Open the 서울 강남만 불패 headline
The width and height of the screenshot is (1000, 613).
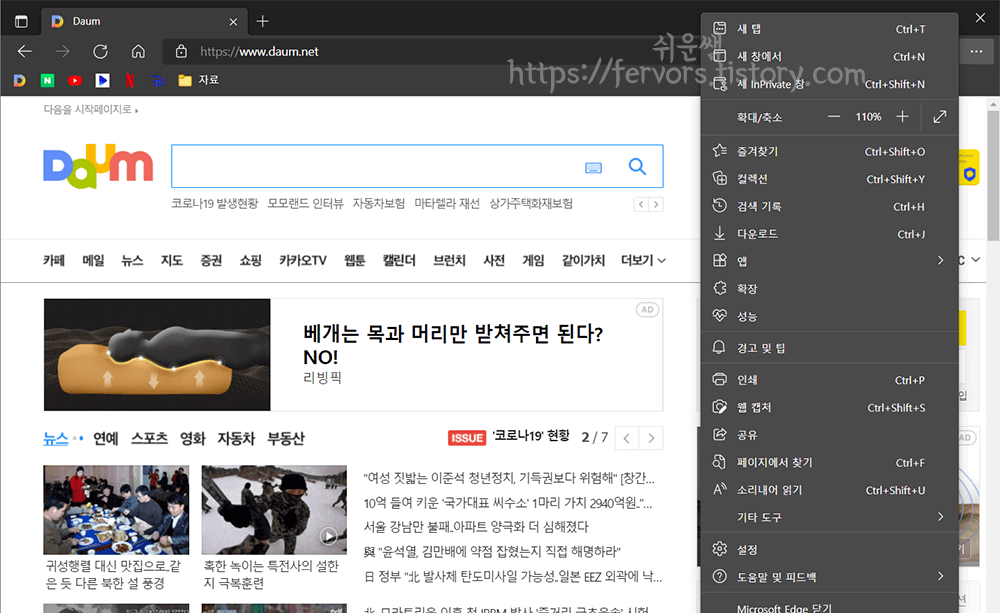[x=476, y=527]
